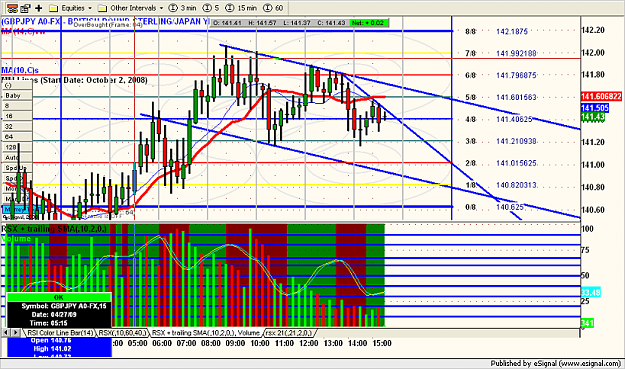Click the Published by eSignal credit text
Screen dimensions: 625x369
[556, 363]
